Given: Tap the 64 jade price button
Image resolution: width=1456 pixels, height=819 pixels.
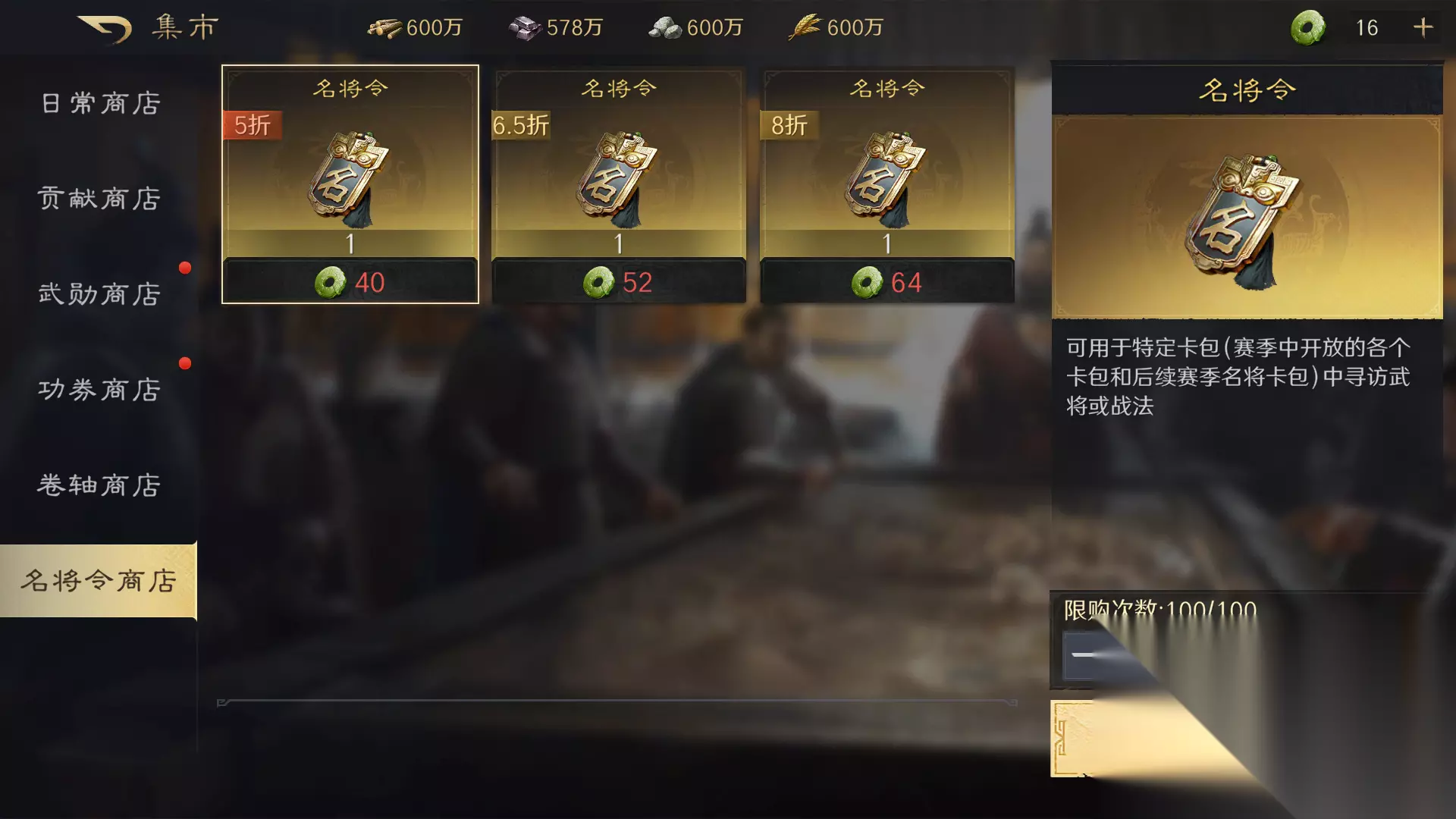Looking at the screenshot, I should 886,282.
